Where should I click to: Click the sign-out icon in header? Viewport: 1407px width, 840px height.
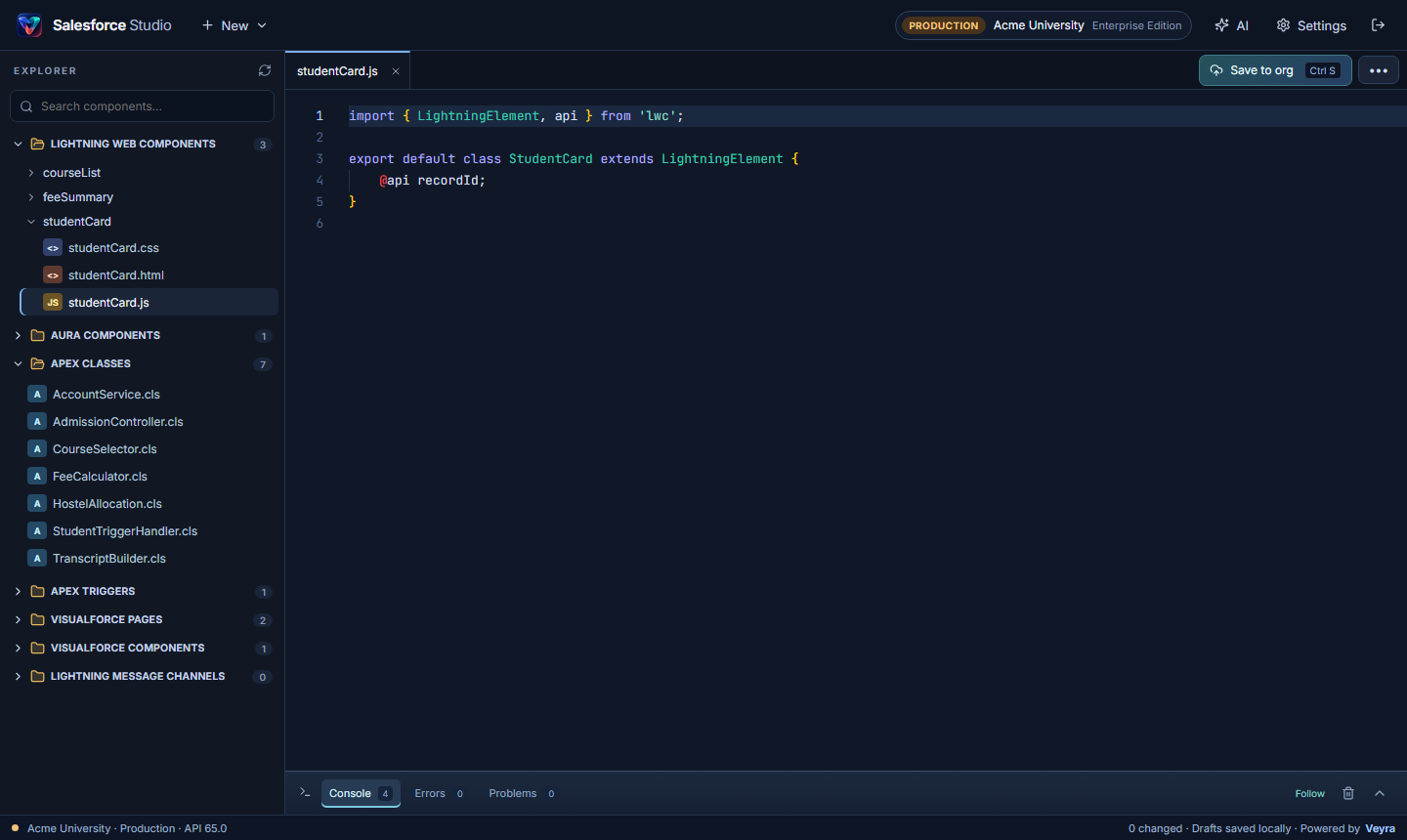[x=1379, y=25]
